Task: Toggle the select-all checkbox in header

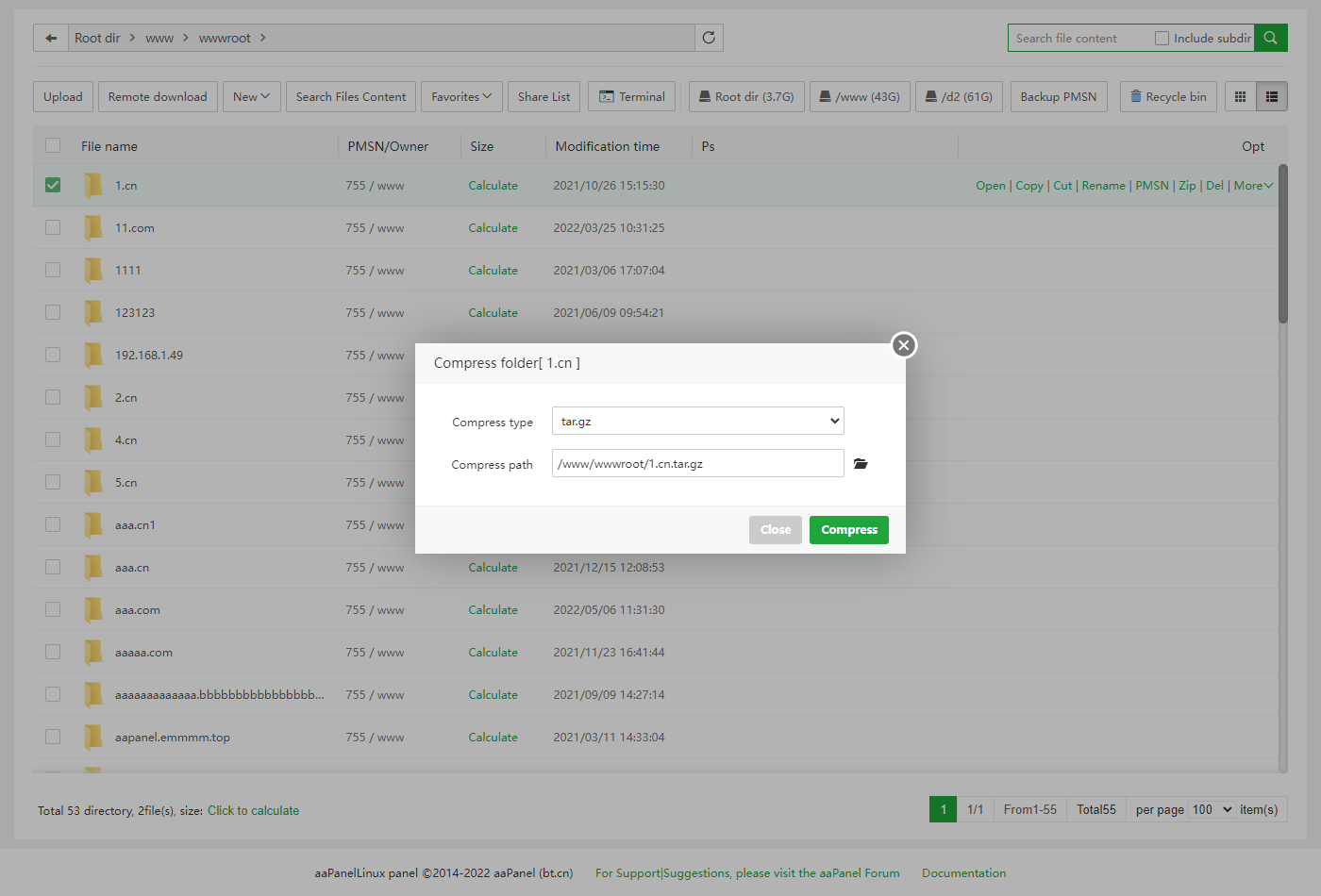Action: (x=53, y=145)
